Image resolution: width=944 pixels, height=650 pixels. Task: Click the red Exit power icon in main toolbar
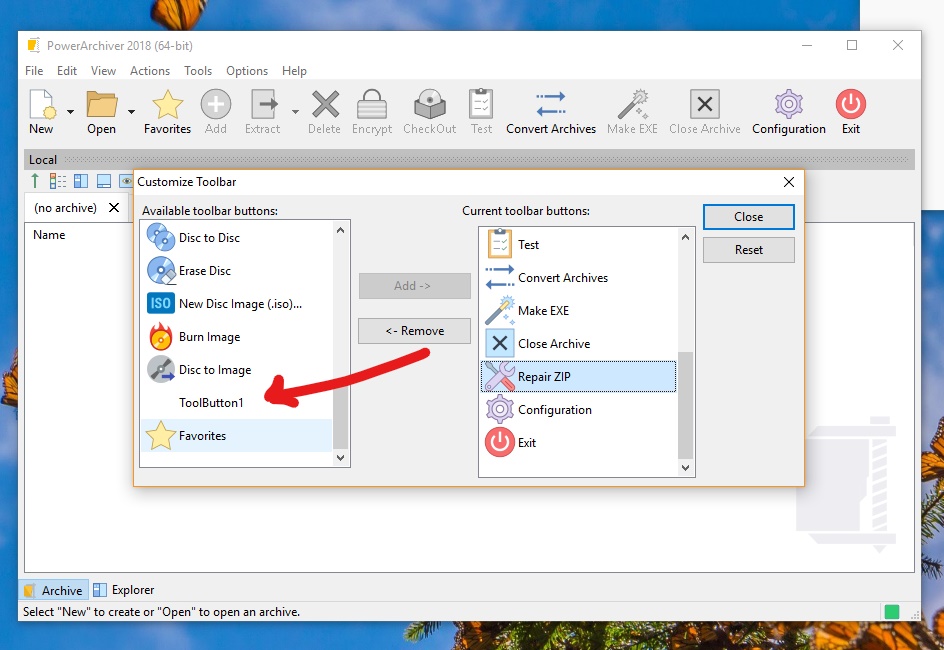click(851, 105)
